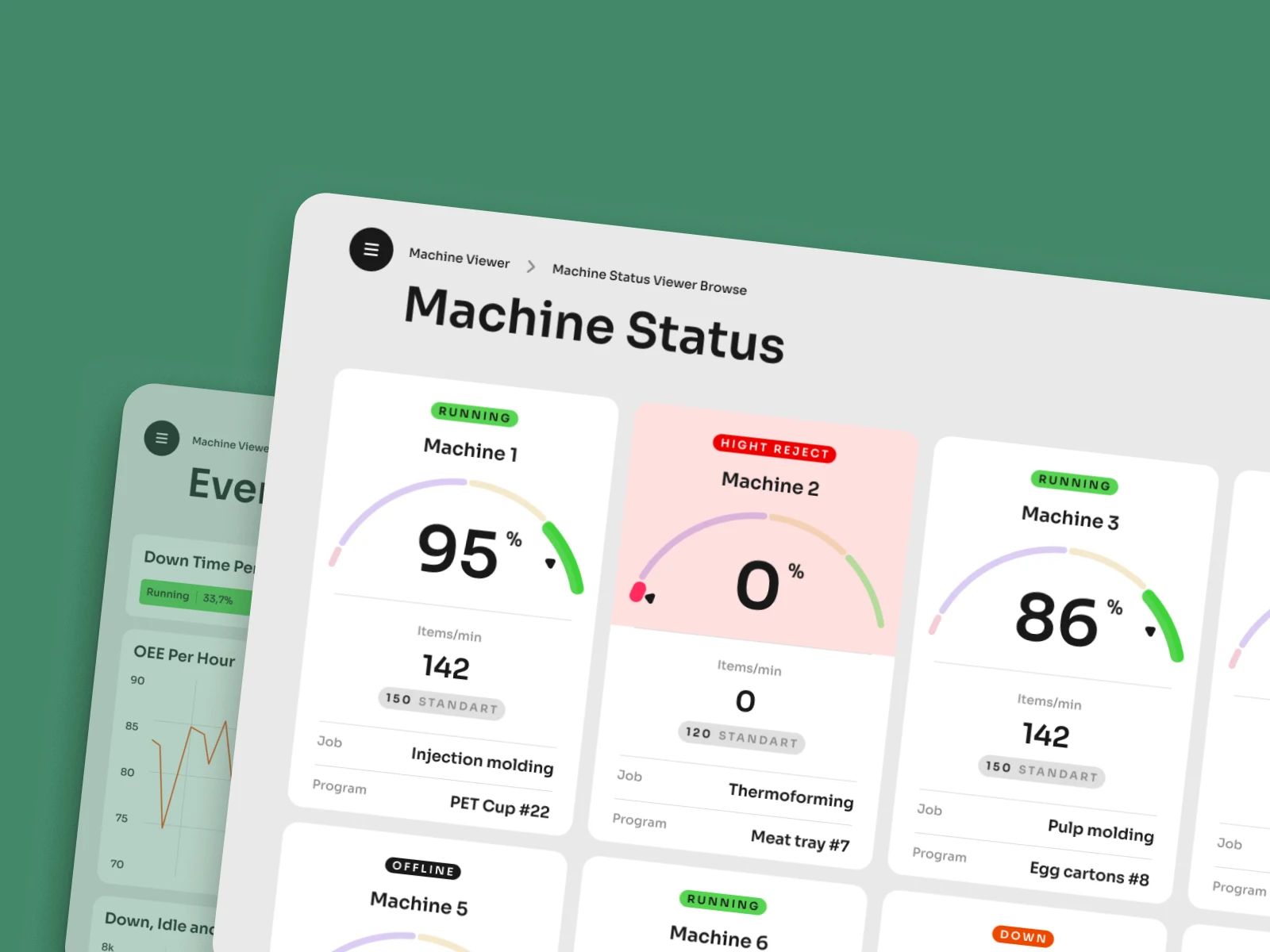Open the Machine 6 card title

[x=718, y=937]
